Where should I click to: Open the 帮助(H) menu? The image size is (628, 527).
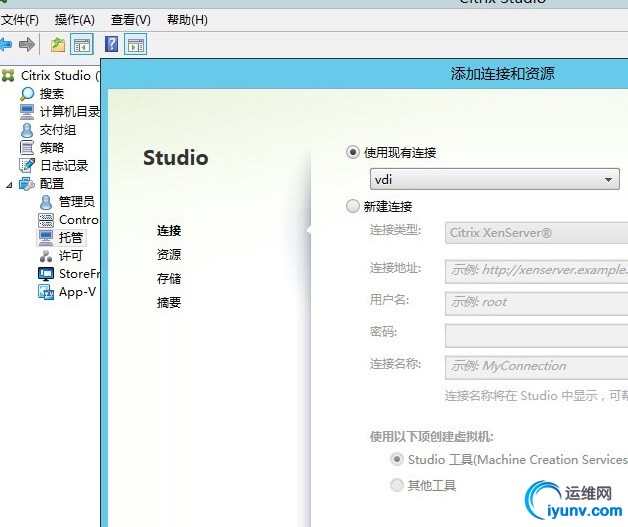tap(187, 20)
